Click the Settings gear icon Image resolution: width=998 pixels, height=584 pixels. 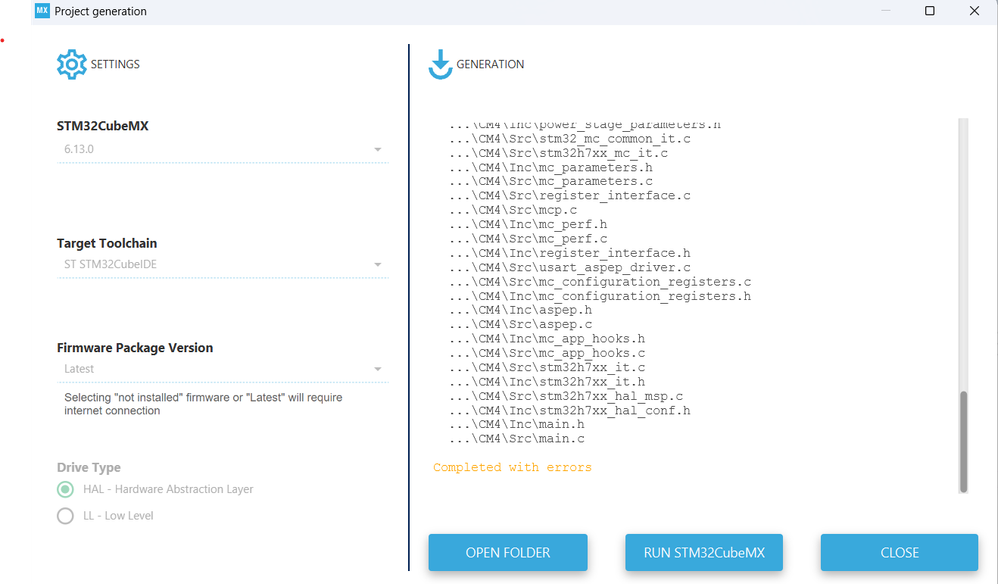coord(71,64)
